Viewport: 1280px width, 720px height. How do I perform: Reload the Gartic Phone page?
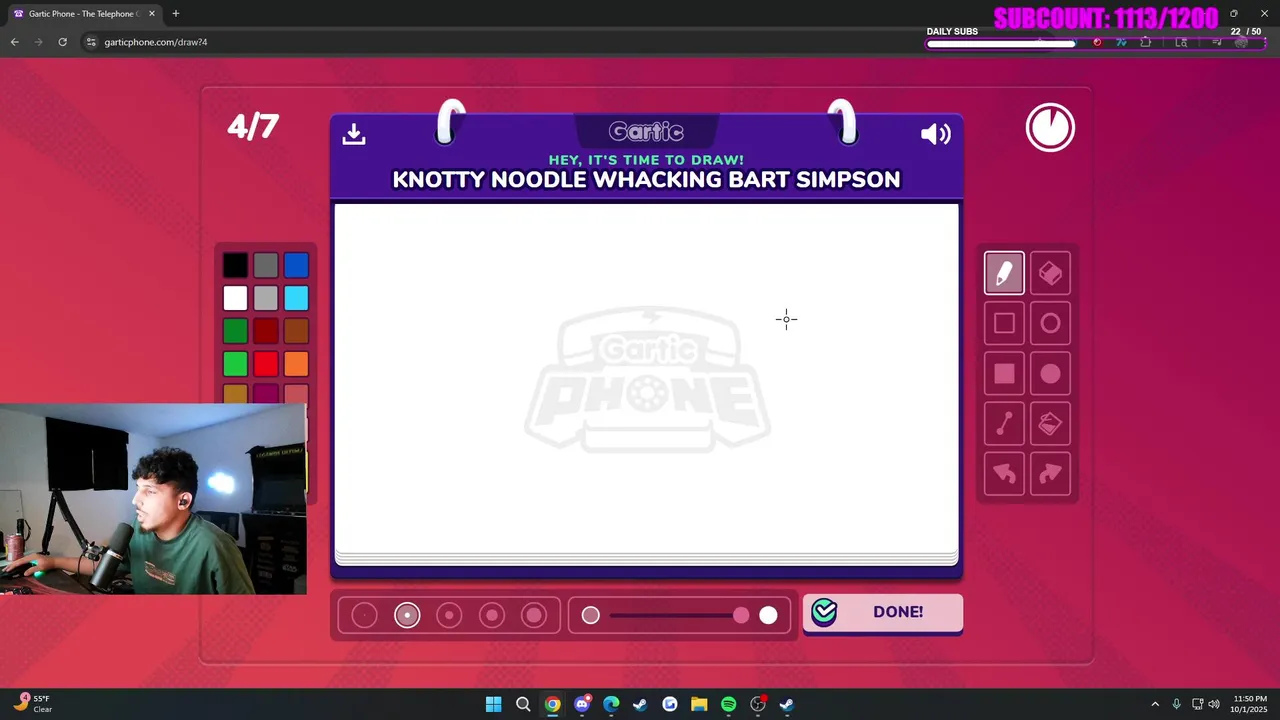click(x=62, y=42)
